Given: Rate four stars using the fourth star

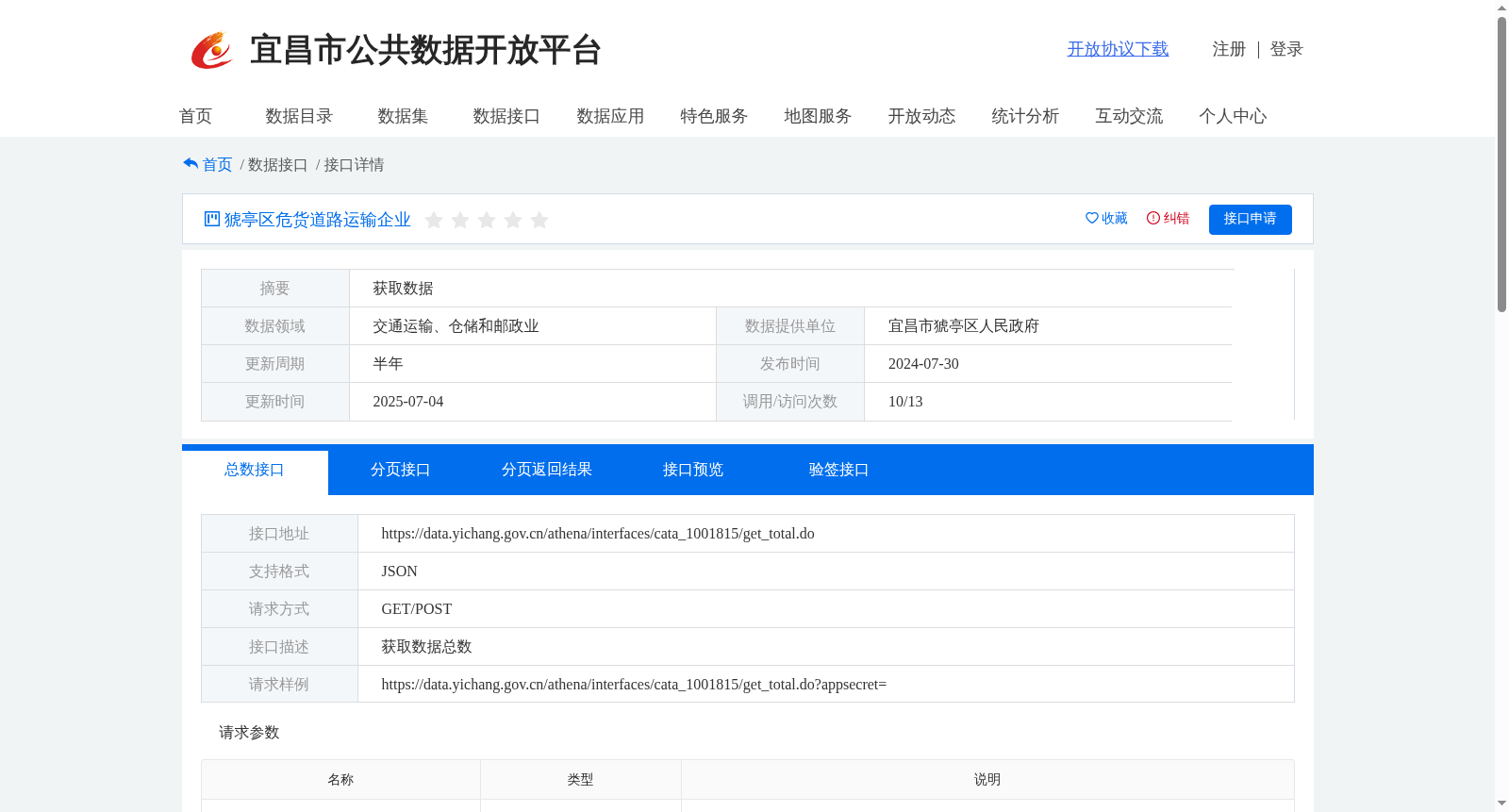Looking at the screenshot, I should click(x=513, y=220).
